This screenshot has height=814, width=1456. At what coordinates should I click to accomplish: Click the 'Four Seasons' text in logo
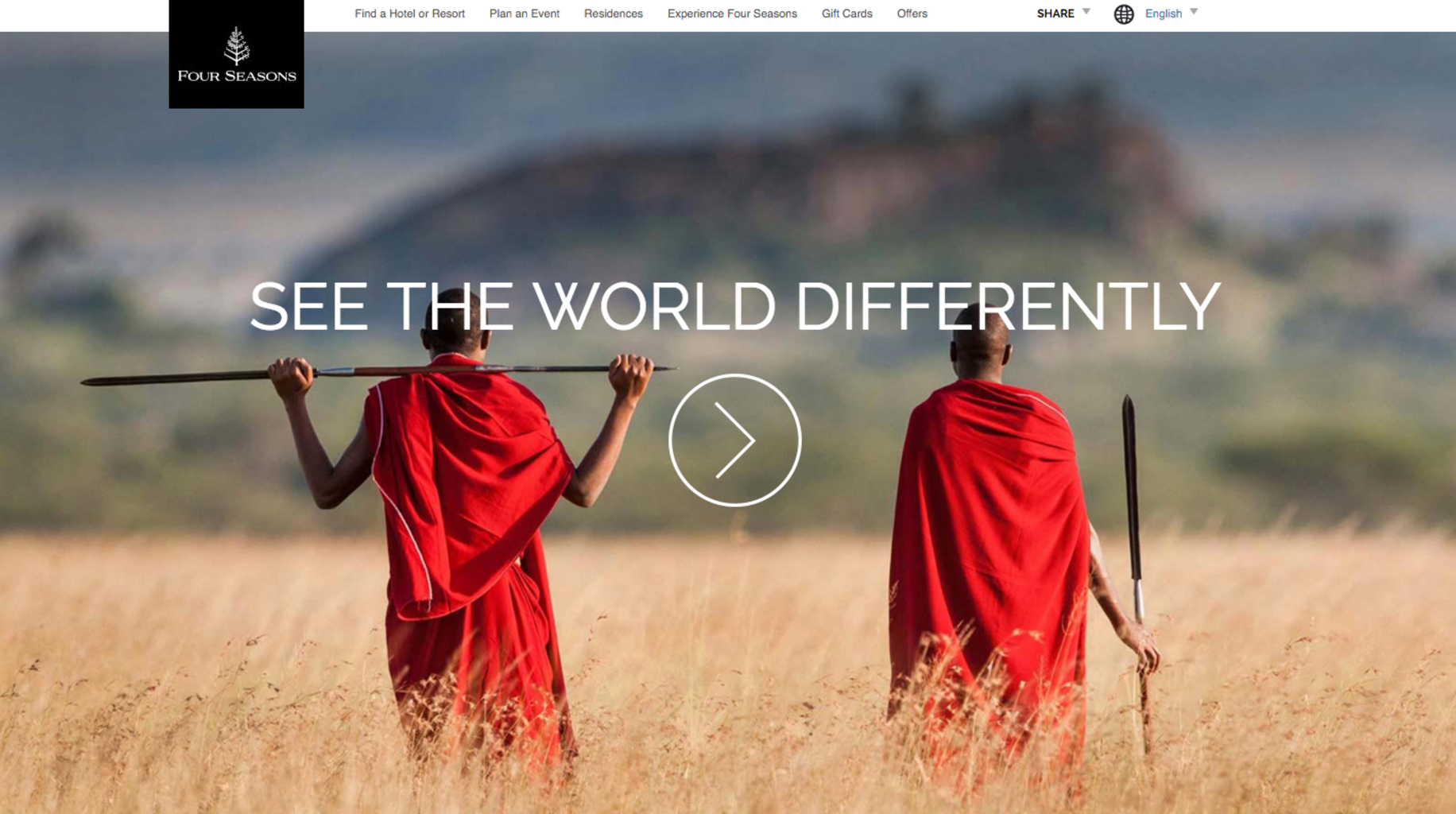pyautogui.click(x=236, y=76)
